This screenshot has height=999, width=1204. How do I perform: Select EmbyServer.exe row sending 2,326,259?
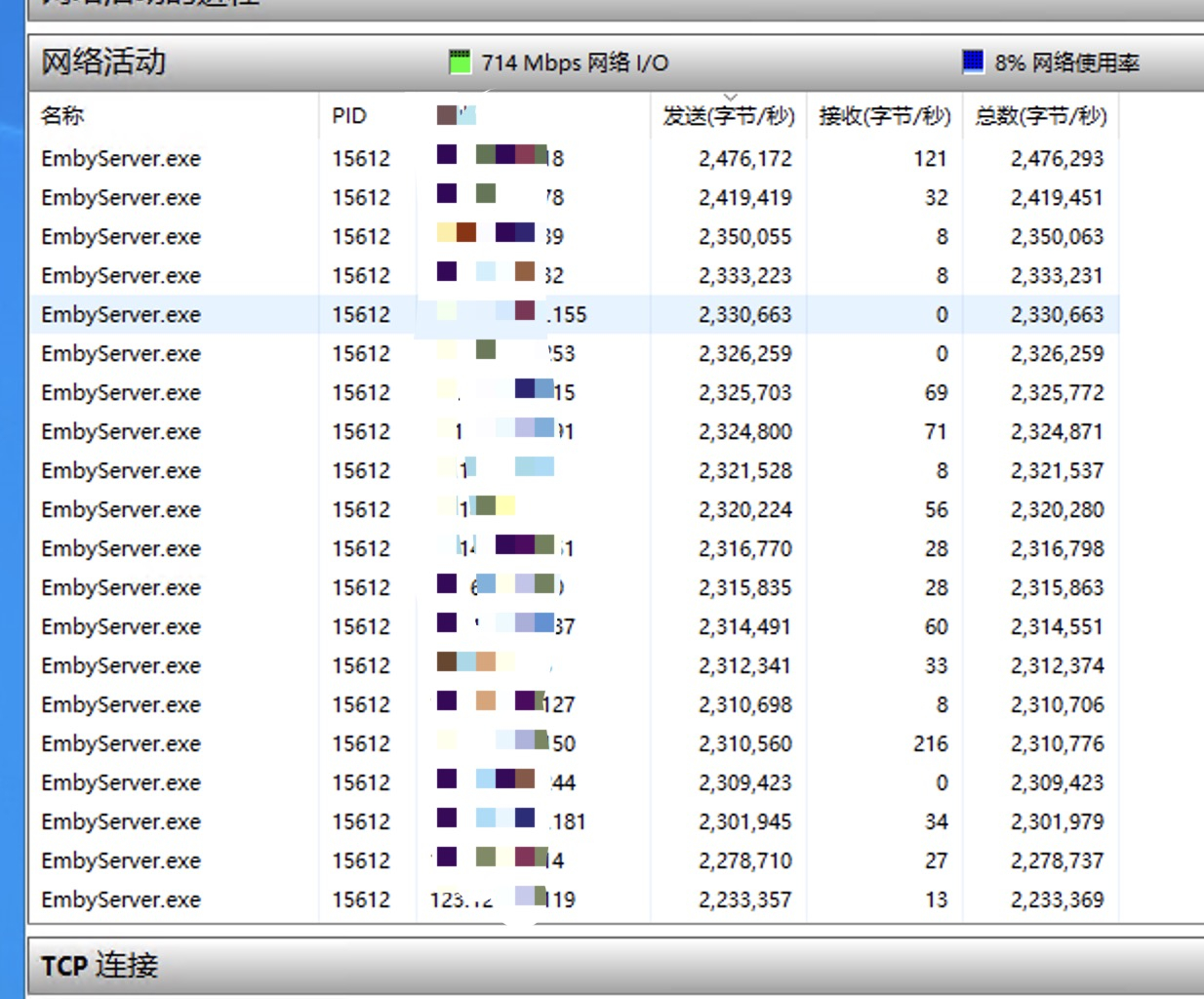574,353
